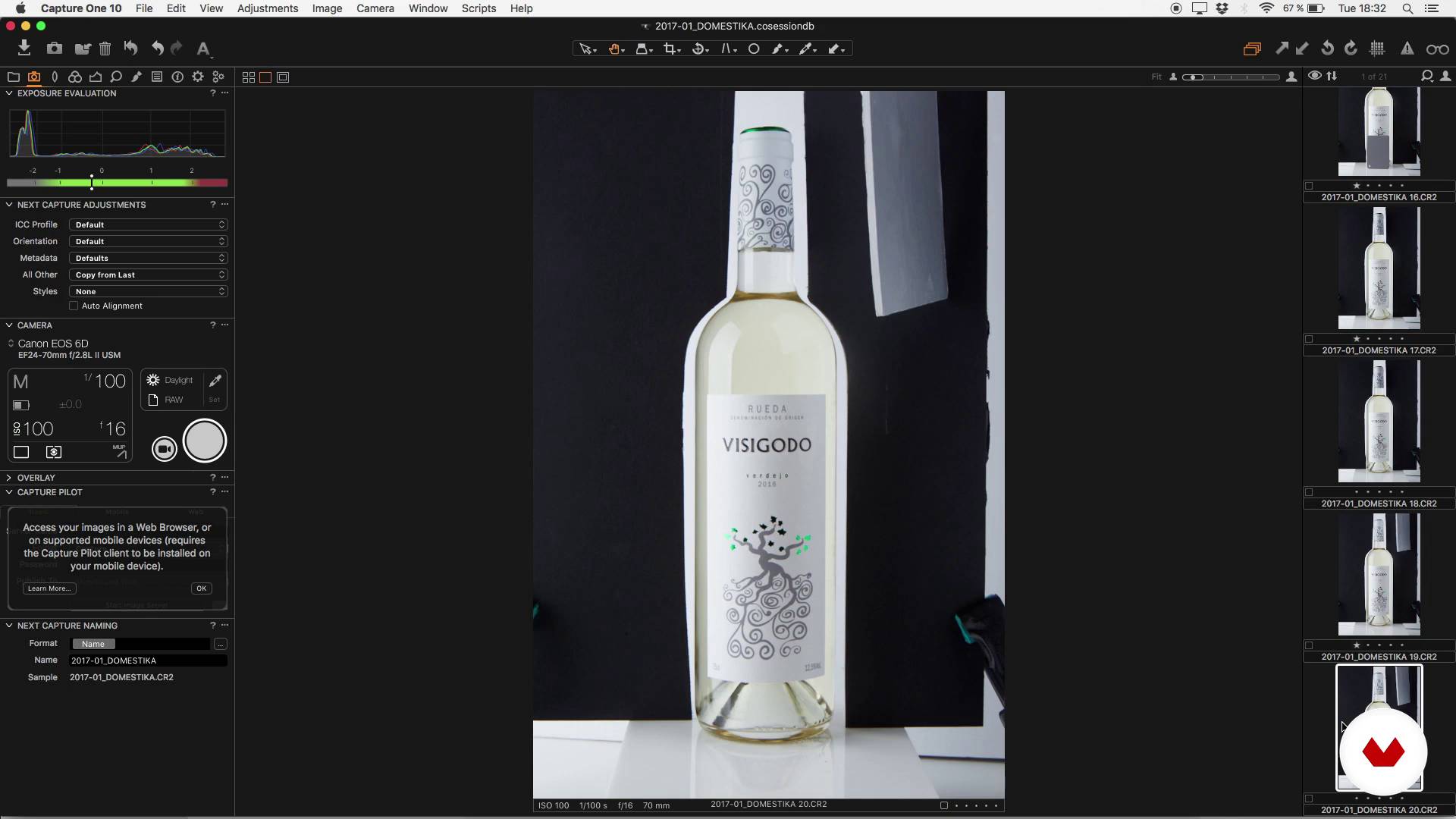Click the large round capture shutter button
The height and width of the screenshot is (819, 1456).
coord(205,441)
